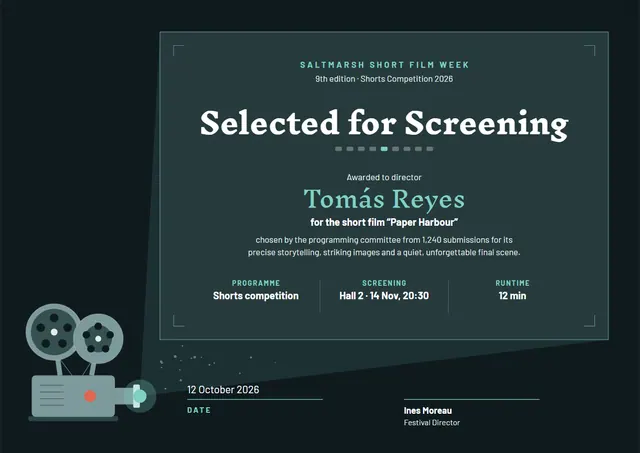The width and height of the screenshot is (640, 453).
Task: Click the "Awarded to director" line
Action: (384, 178)
